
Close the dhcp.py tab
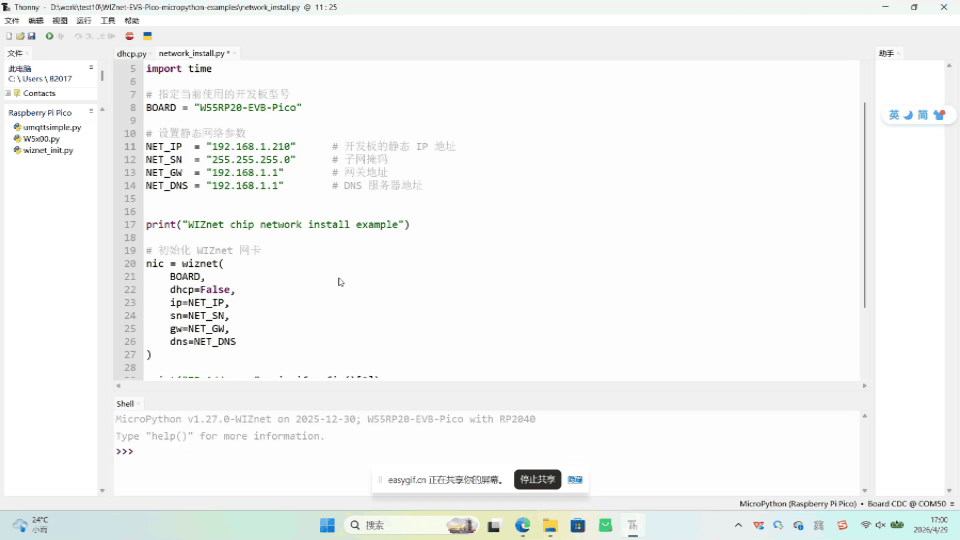coord(150,53)
